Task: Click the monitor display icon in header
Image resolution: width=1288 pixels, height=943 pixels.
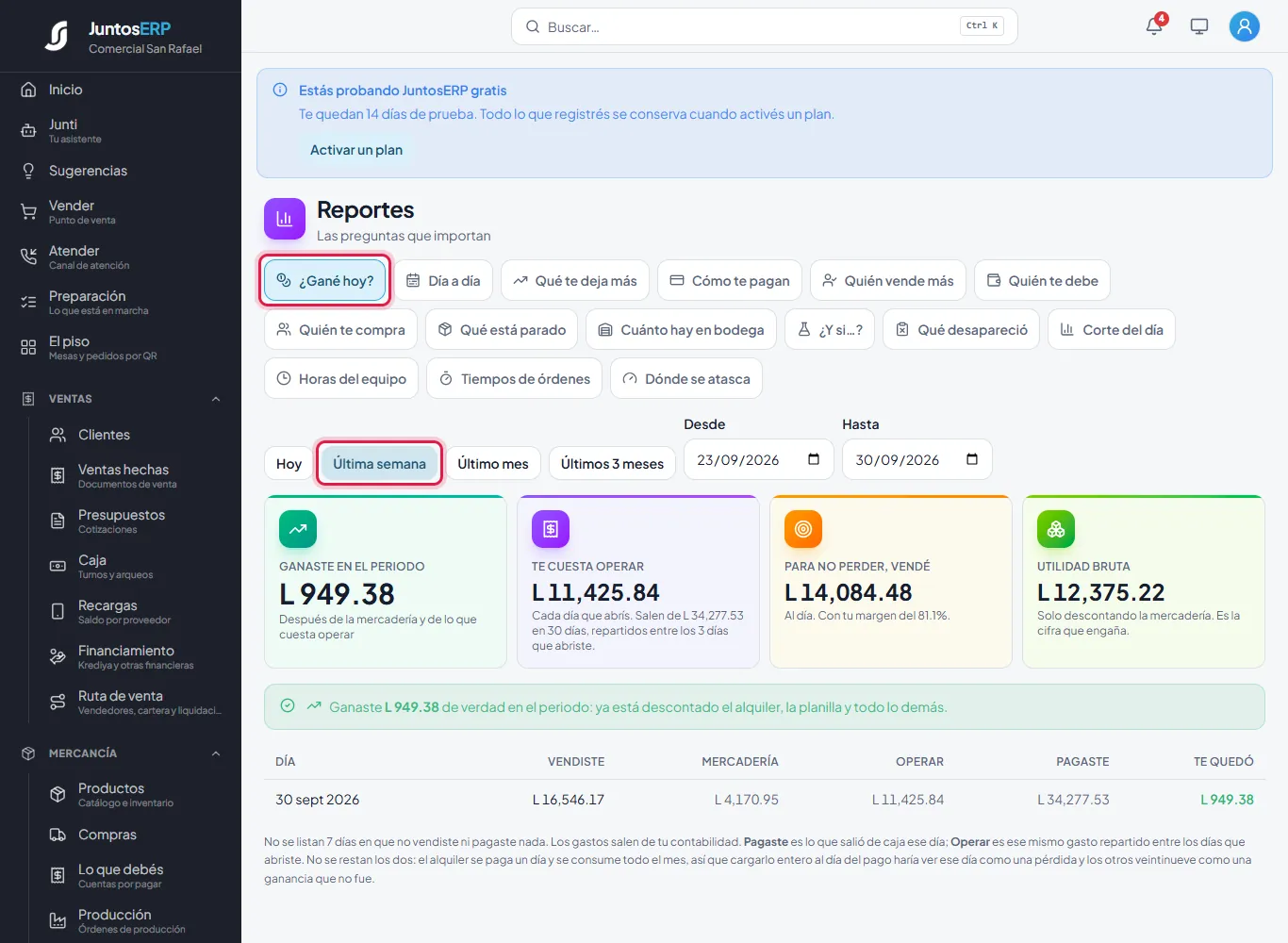Action: (1199, 26)
